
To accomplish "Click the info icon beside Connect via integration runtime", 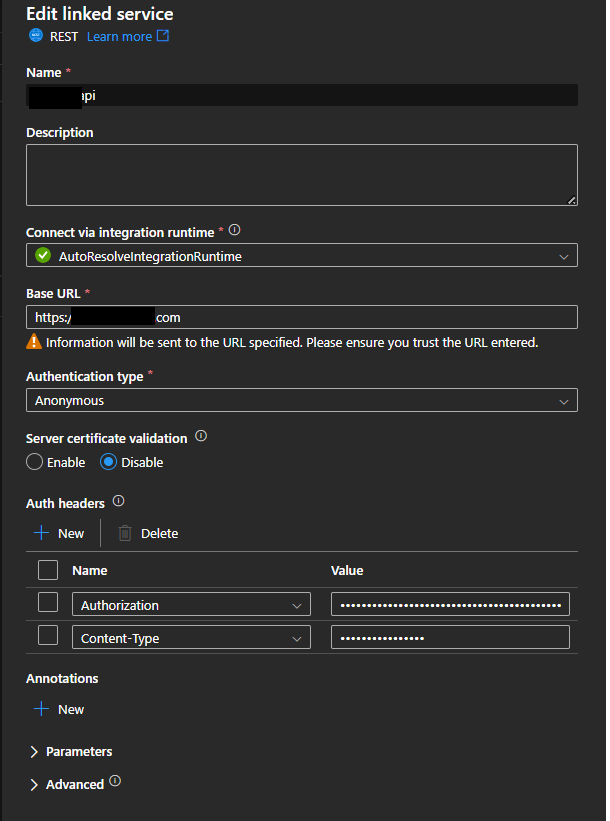I will tap(234, 229).
